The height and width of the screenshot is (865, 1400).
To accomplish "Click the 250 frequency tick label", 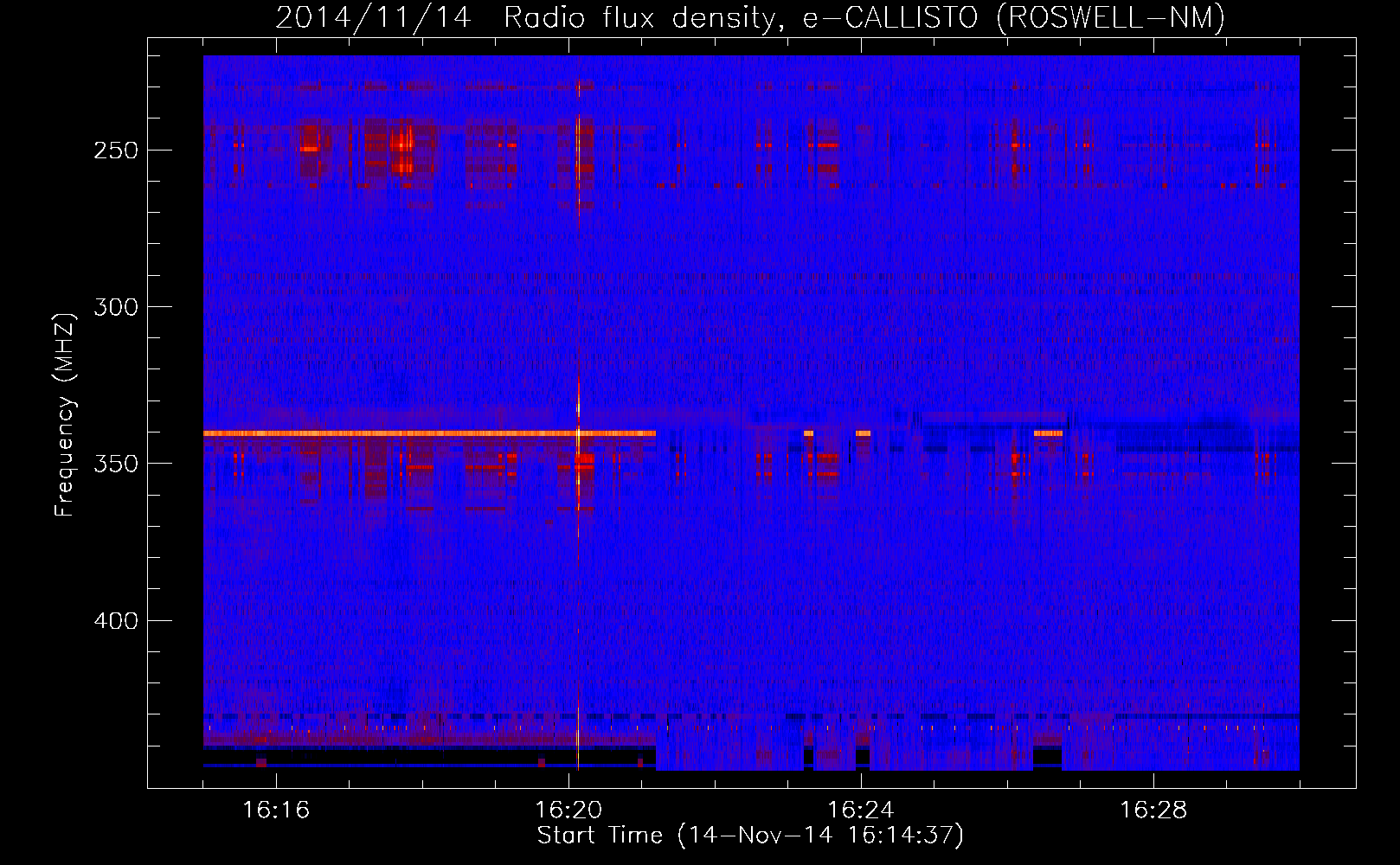I will click(x=116, y=150).
